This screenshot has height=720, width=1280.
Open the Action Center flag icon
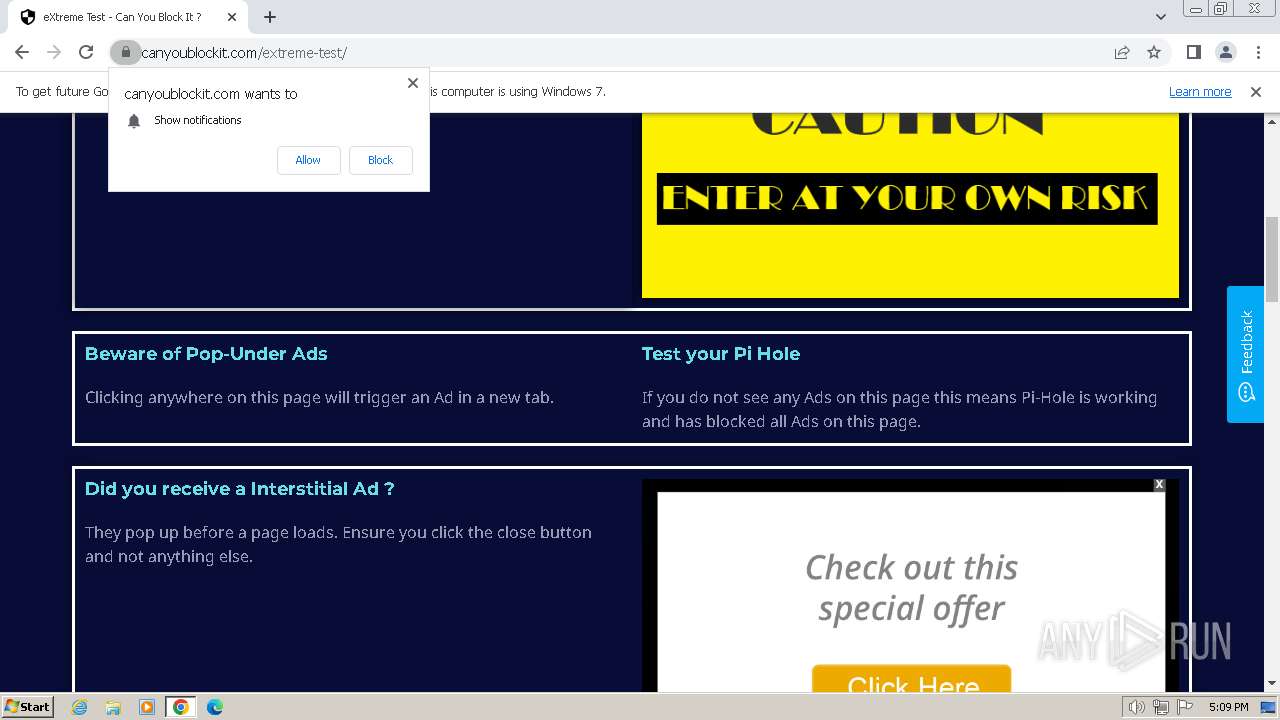pos(1185,707)
